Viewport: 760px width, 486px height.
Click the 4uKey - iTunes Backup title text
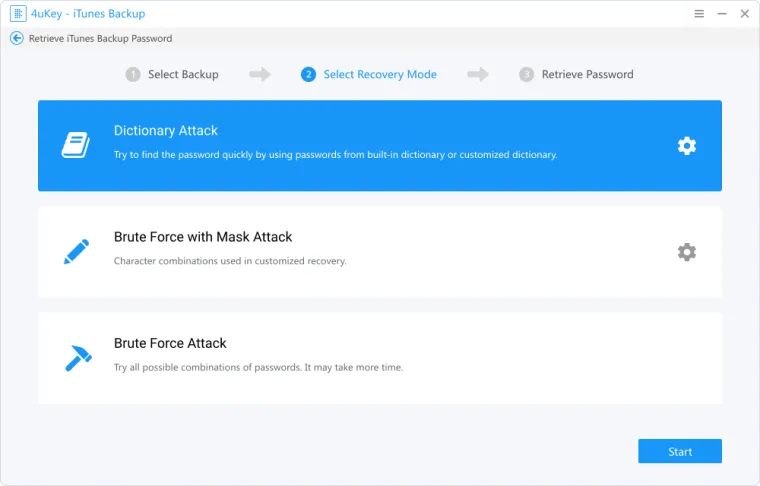88,14
